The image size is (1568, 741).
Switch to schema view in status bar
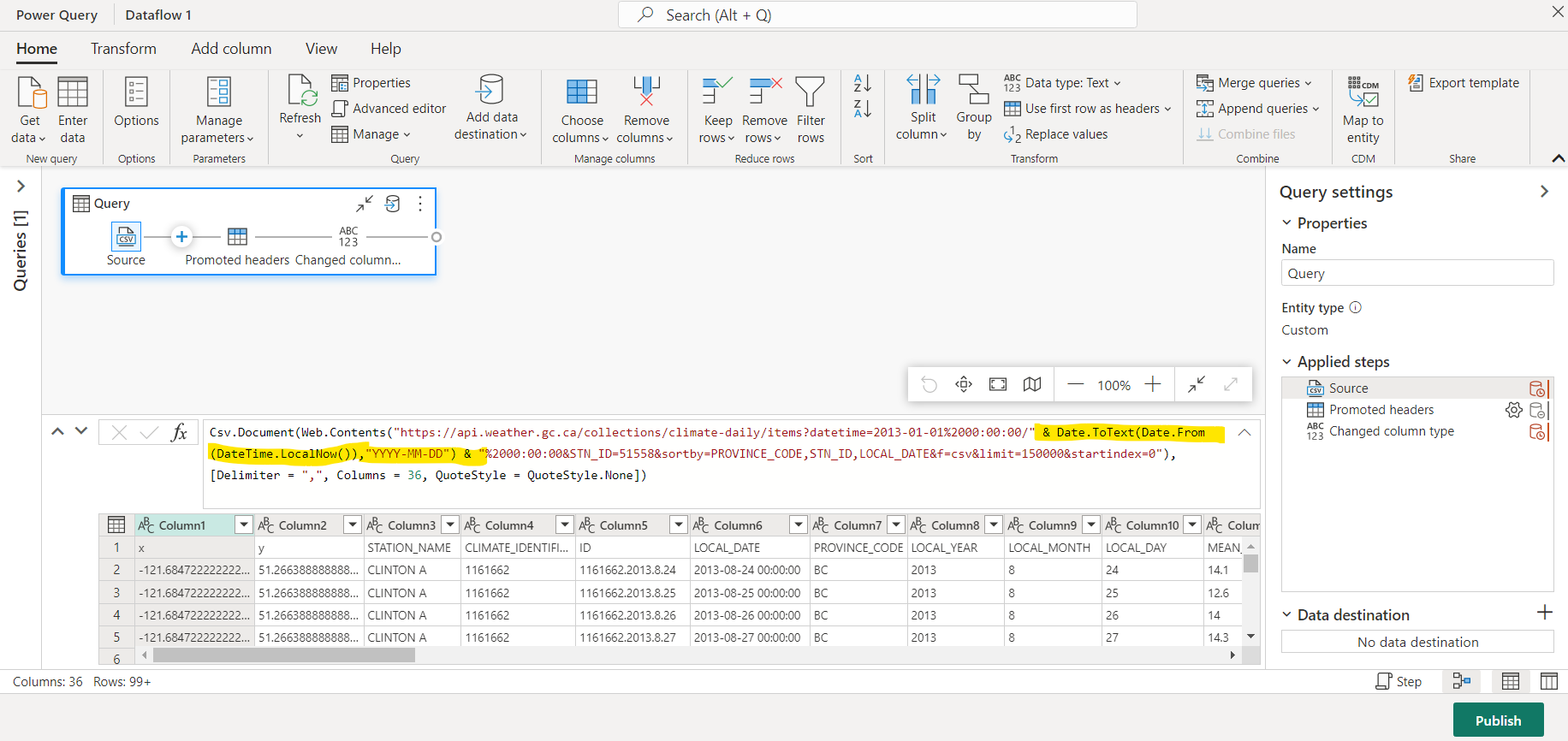[x=1548, y=681]
